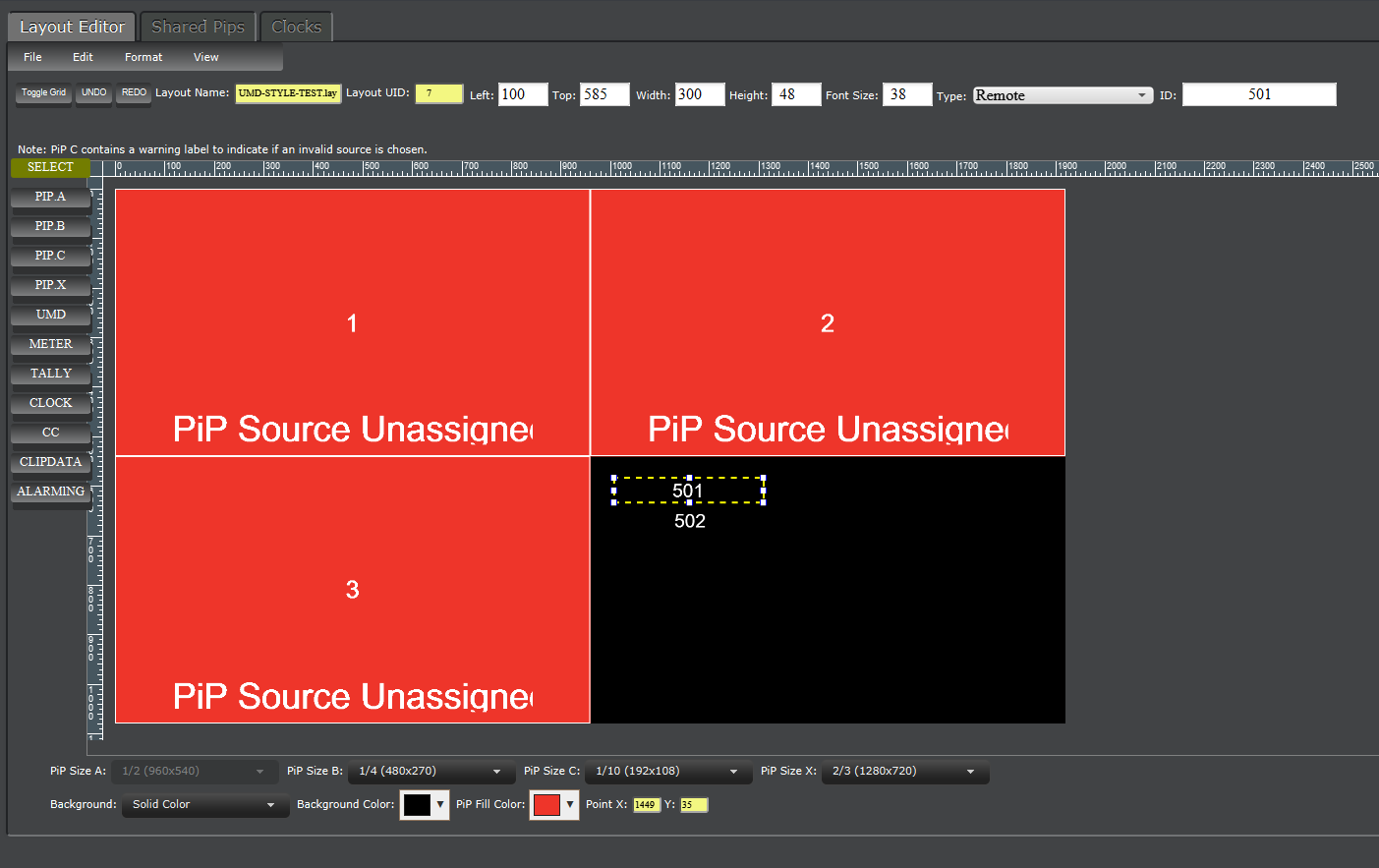Select PiP 3 on the canvas
The height and width of the screenshot is (868, 1379).
353,590
